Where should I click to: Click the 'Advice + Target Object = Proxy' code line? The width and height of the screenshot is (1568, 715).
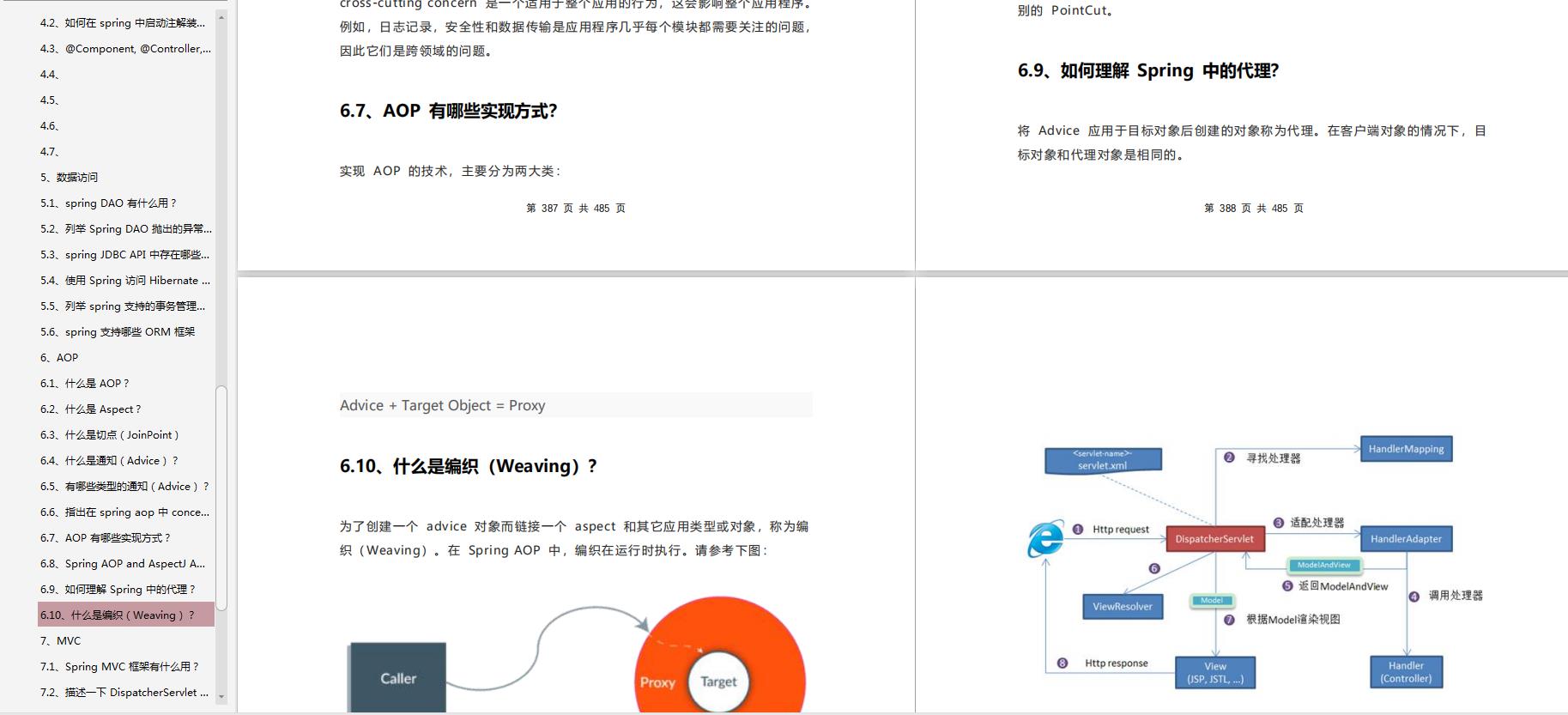pos(576,405)
